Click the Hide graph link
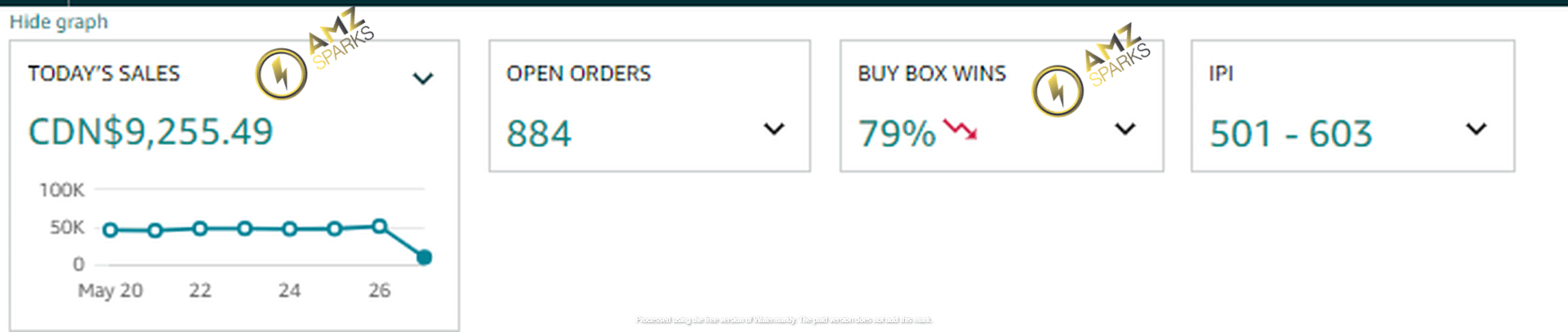This screenshot has height=332, width=1568. pyautogui.click(x=59, y=22)
